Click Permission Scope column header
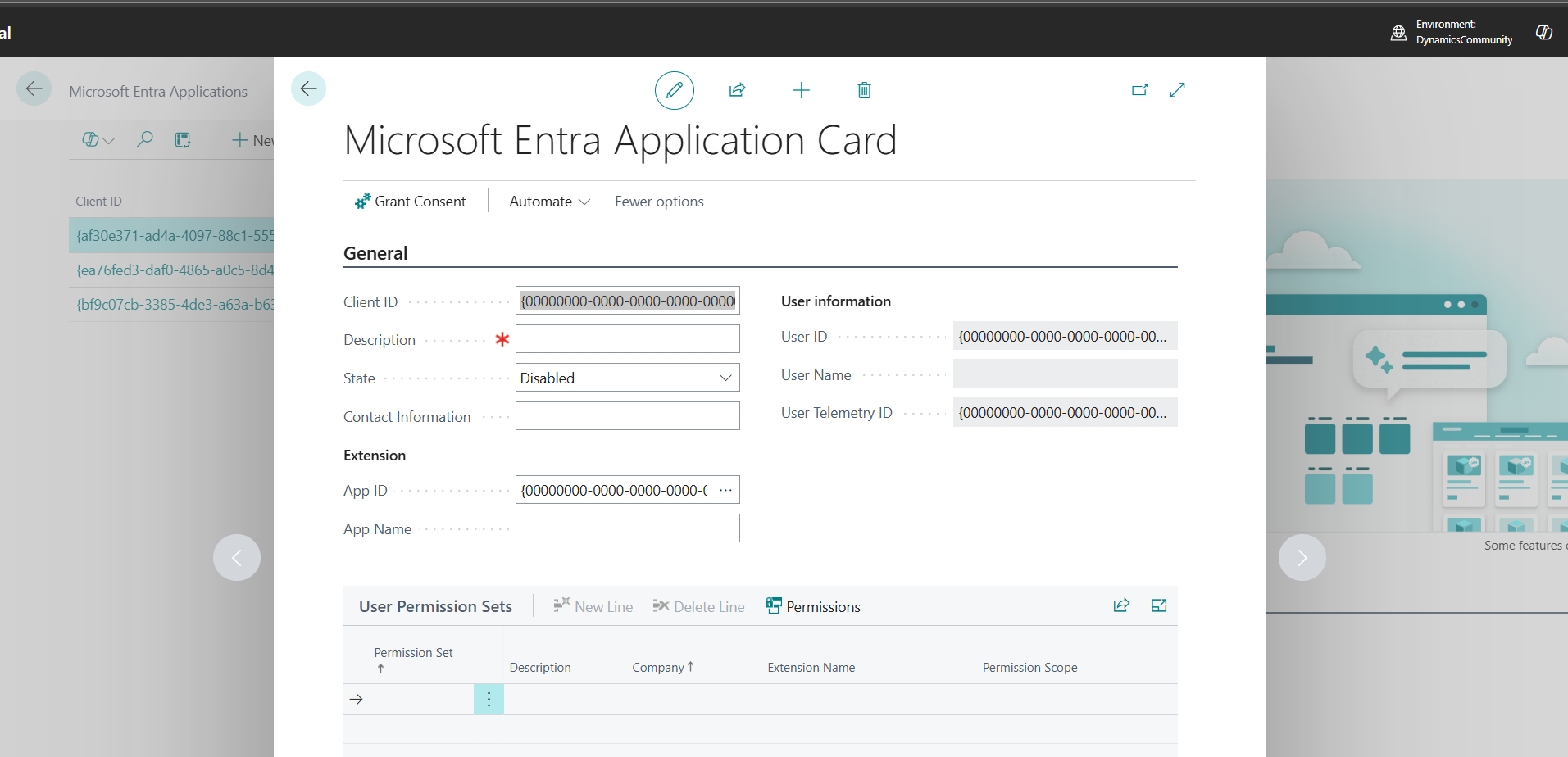The image size is (1568, 757). 1029,667
